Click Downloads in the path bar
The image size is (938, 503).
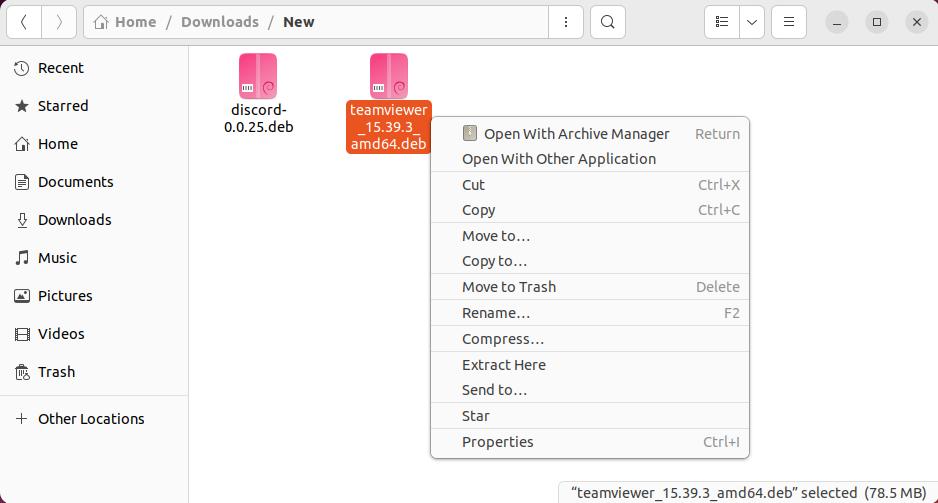pos(220,22)
